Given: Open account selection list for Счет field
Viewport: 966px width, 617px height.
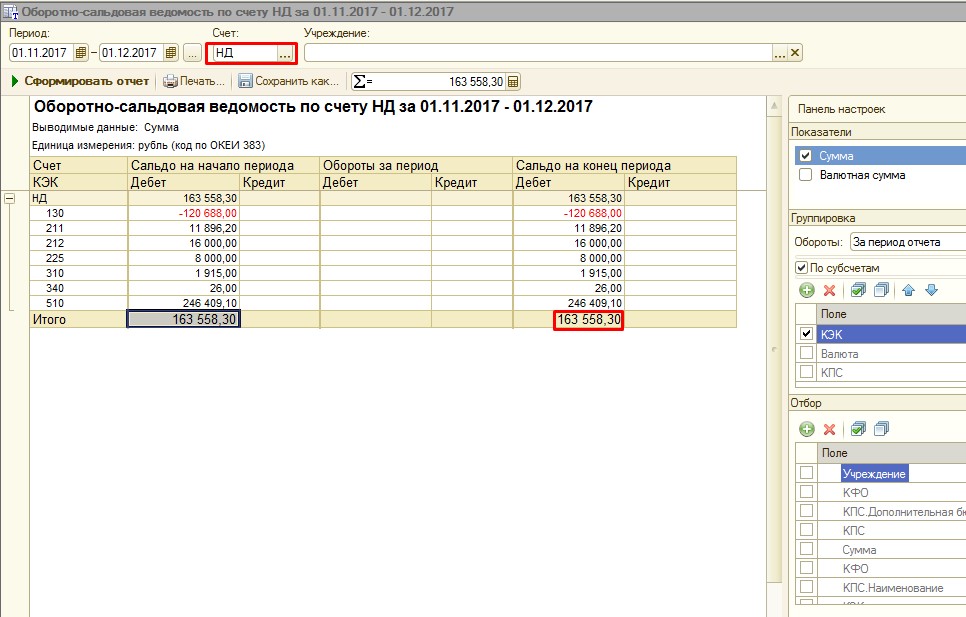Looking at the screenshot, I should tap(286, 53).
